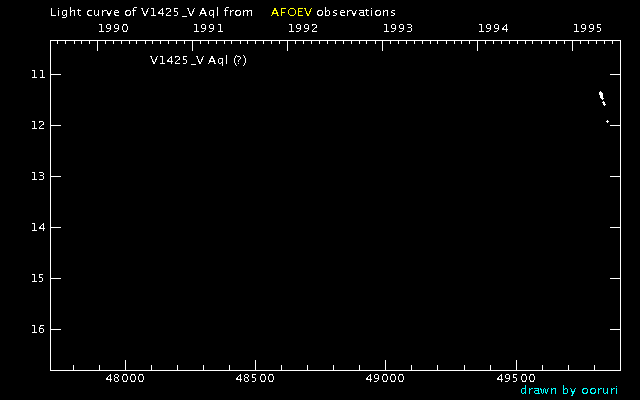Click the 48000 Julian date axis label
Viewport: 640px width, 400px height.
(x=125, y=380)
